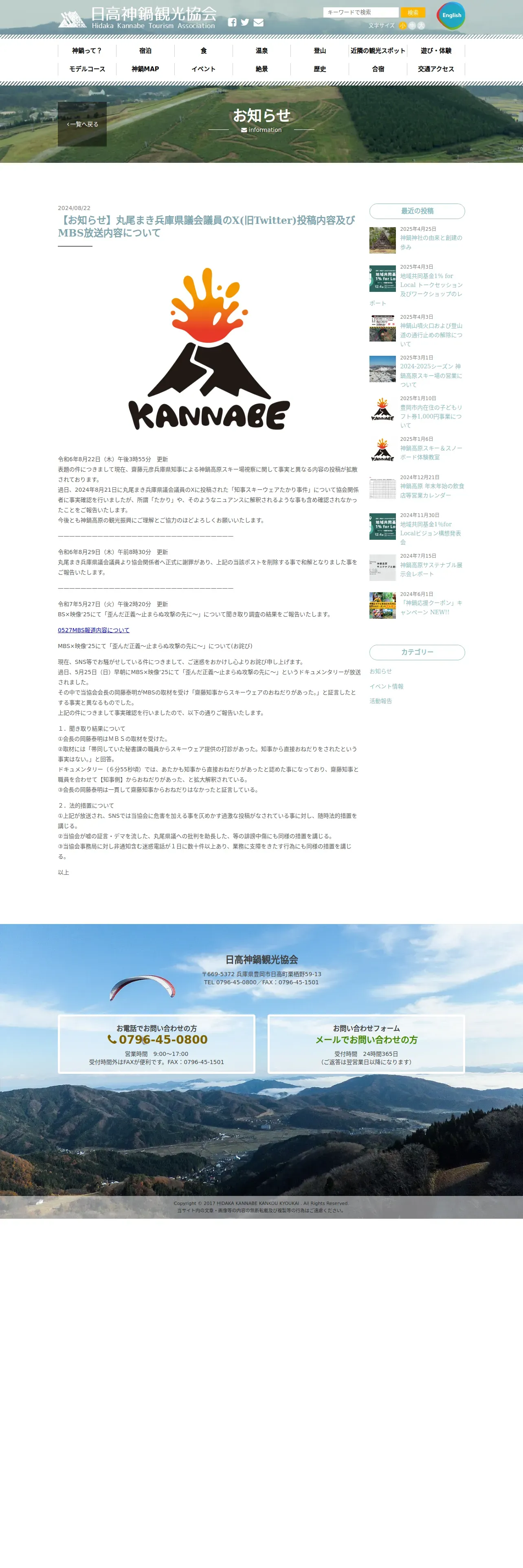
Task: Click the calendar table thumbnail dated 2024年12月21日
Action: [382, 488]
